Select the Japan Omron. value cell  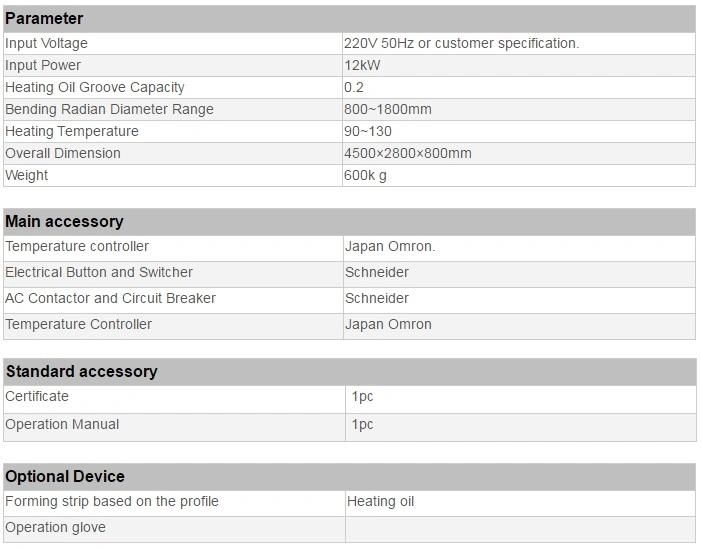click(x=519, y=248)
